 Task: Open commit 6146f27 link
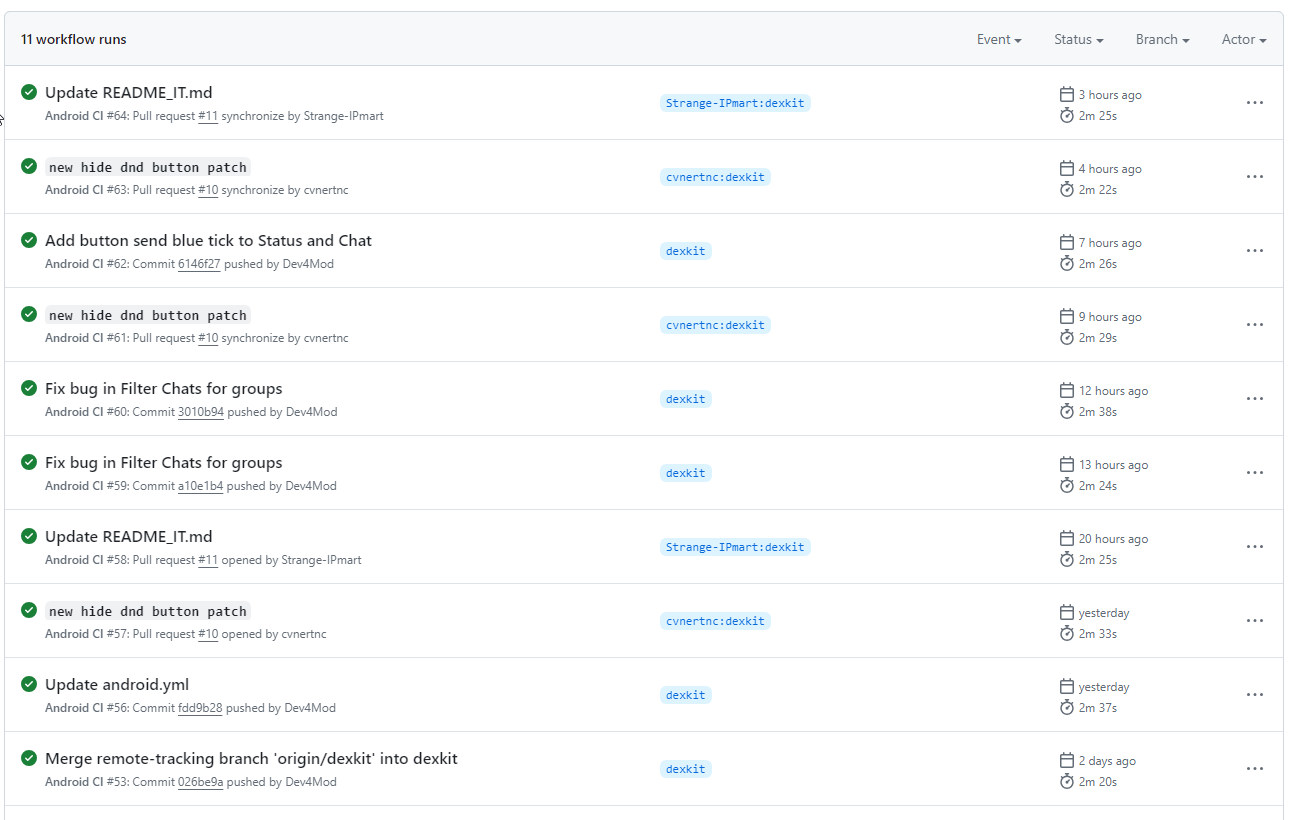(x=198, y=264)
